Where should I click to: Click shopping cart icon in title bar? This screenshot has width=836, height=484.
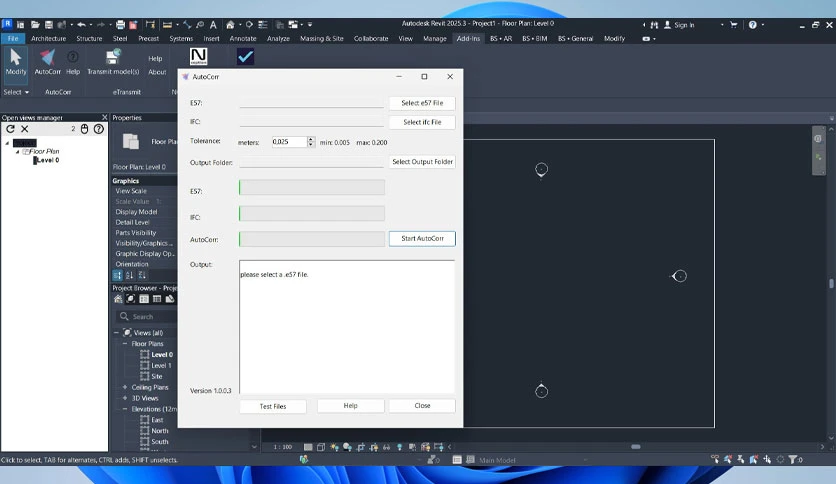click(734, 25)
